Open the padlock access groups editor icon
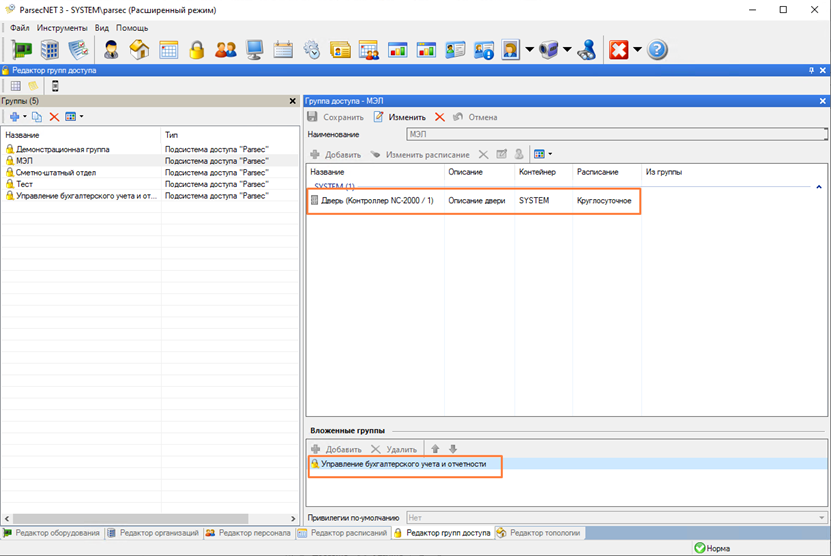 point(197,49)
